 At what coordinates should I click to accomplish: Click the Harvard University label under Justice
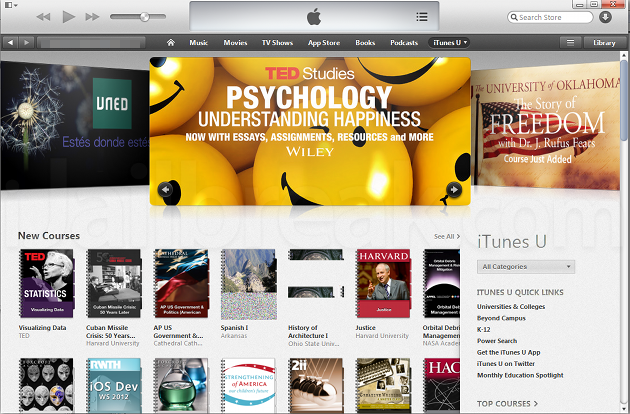tap(382, 336)
